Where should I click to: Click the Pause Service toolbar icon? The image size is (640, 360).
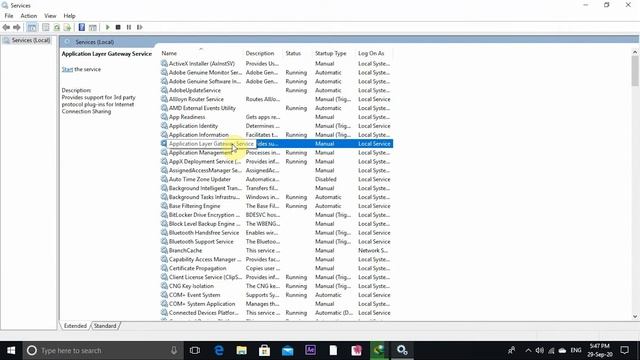(129, 27)
